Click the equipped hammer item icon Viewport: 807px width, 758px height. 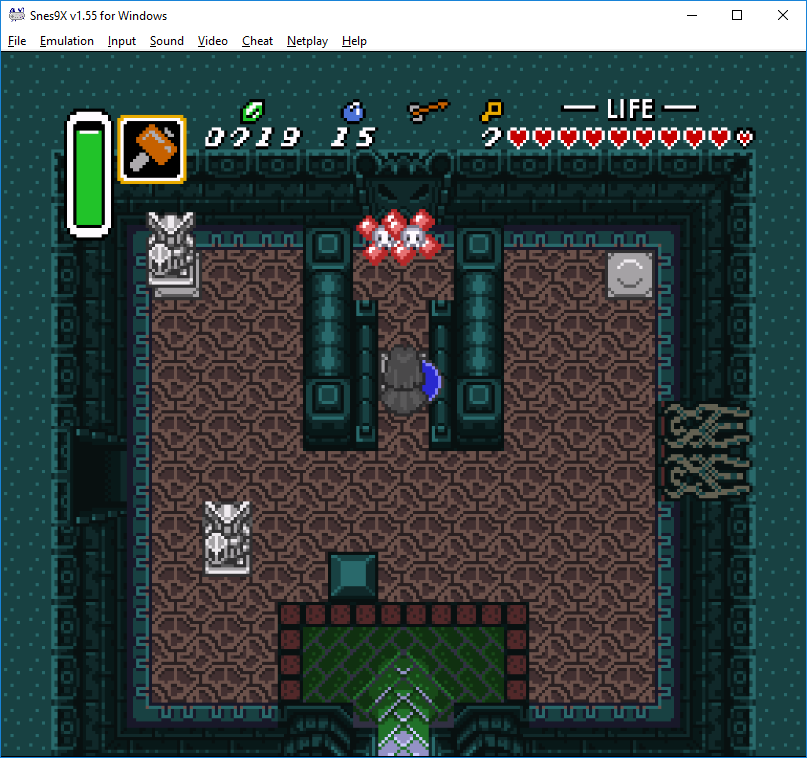(152, 149)
